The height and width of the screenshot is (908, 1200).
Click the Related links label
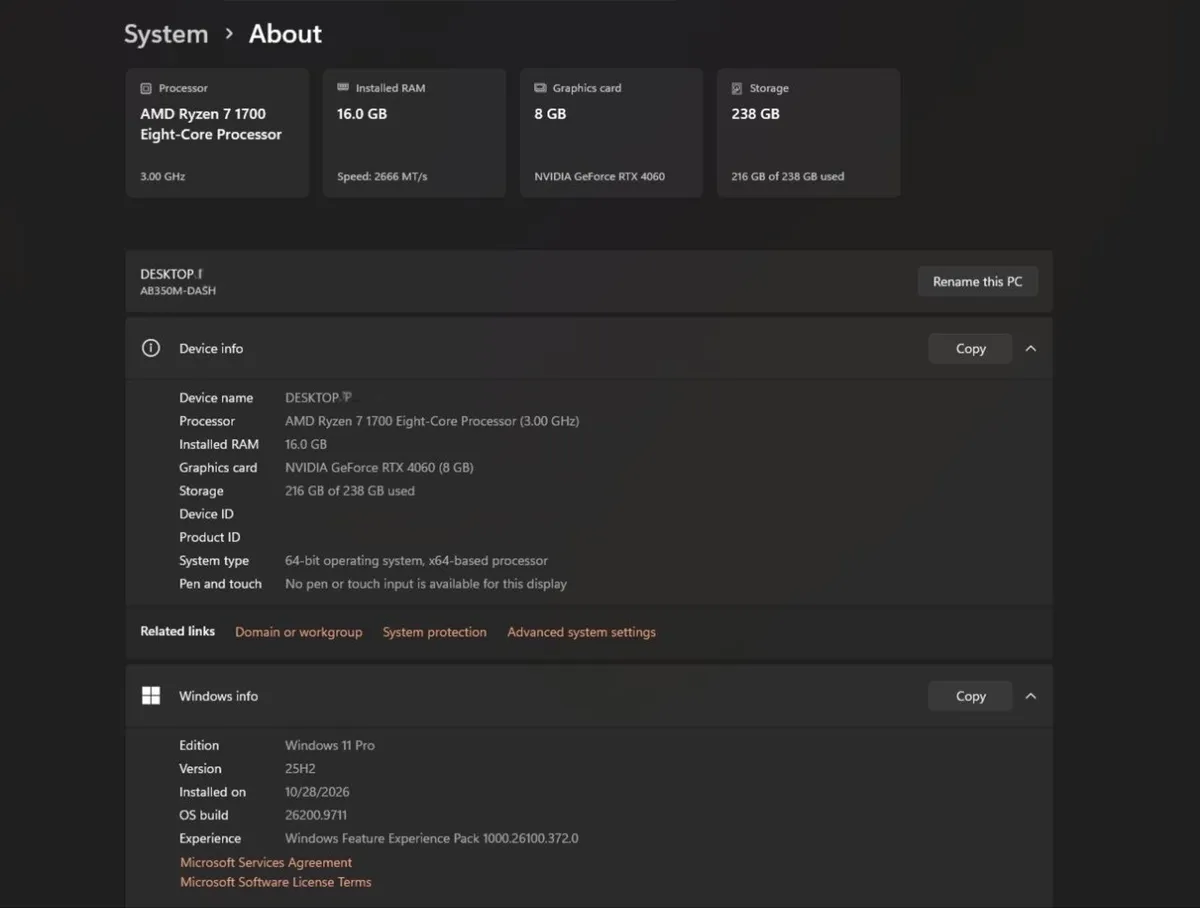[177, 631]
